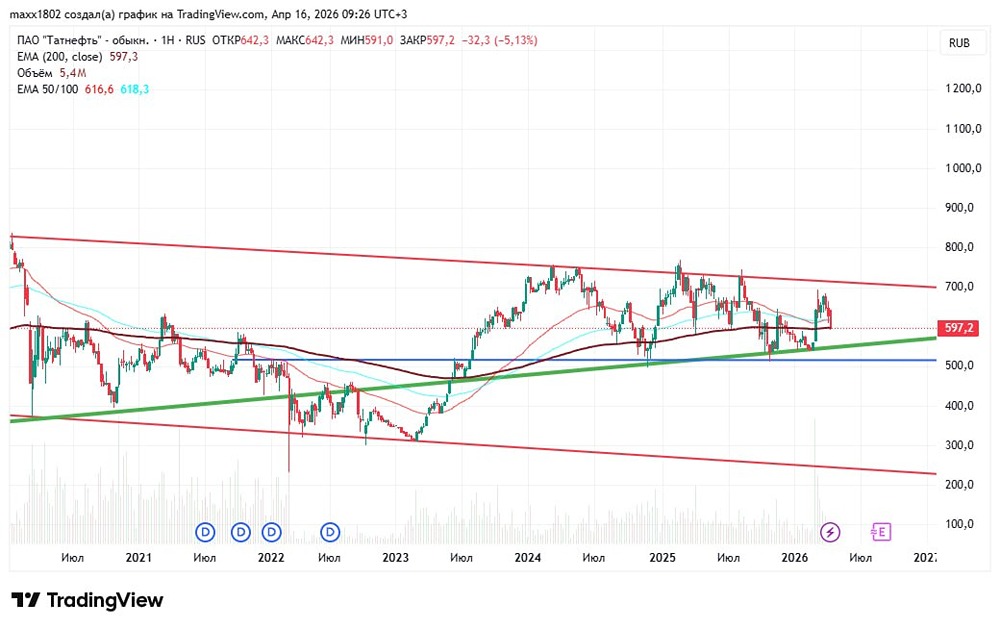Click the 800,0 price axis label

pyautogui.click(x=959, y=247)
